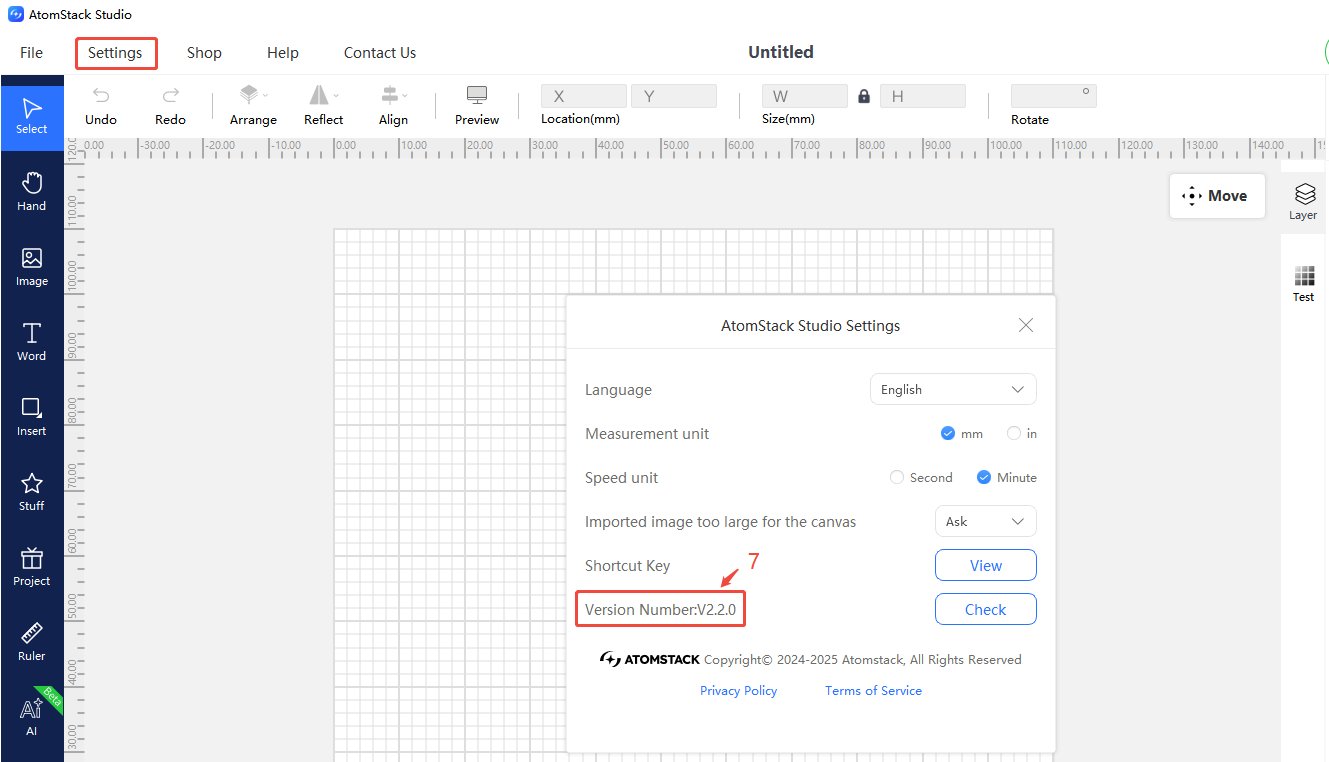1329x762 pixels.
Task: Open the Project gift box panel
Action: tap(32, 567)
